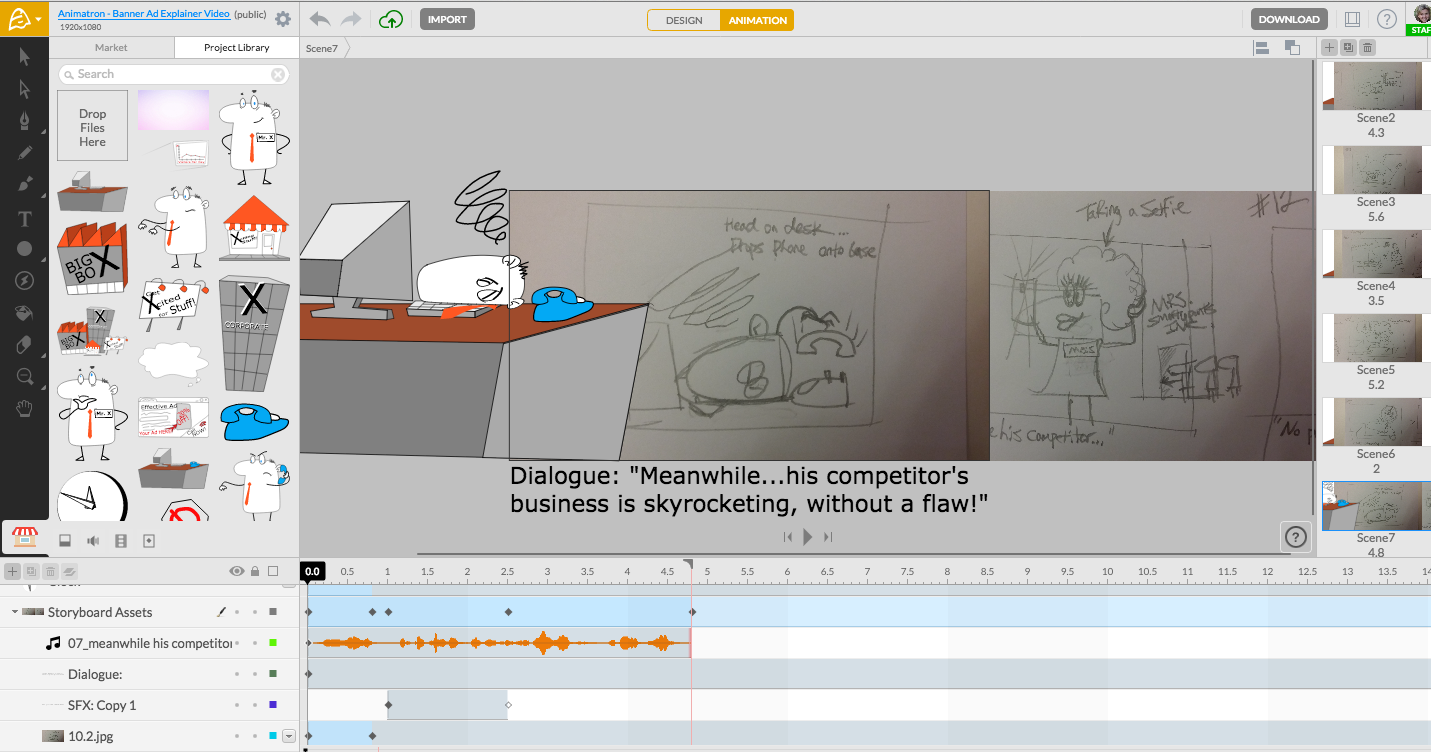Click the align objects icon above canvas

(x=1261, y=47)
